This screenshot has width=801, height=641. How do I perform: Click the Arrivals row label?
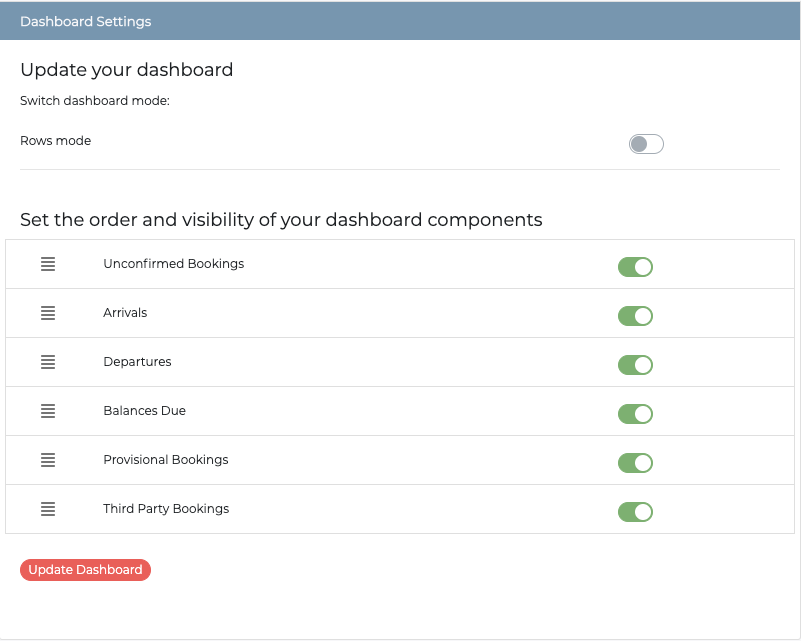click(x=125, y=313)
